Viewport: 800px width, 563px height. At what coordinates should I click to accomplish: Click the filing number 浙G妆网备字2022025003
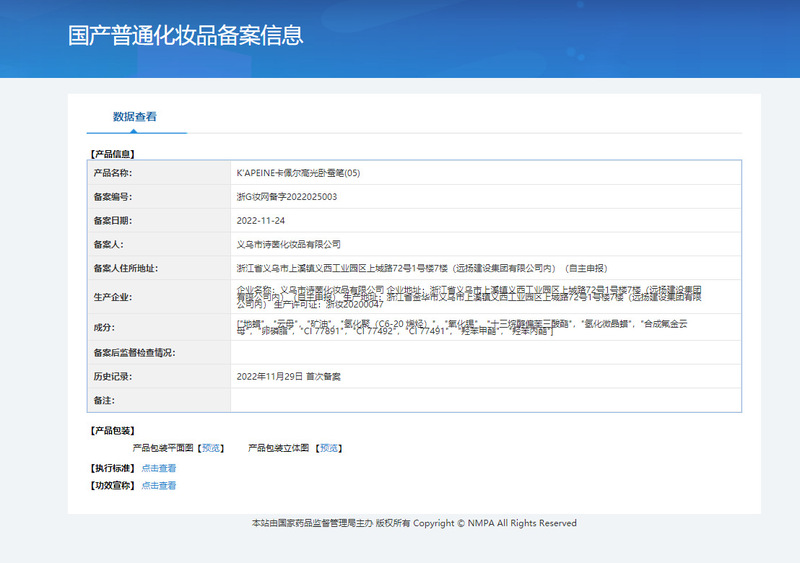pyautogui.click(x=286, y=197)
